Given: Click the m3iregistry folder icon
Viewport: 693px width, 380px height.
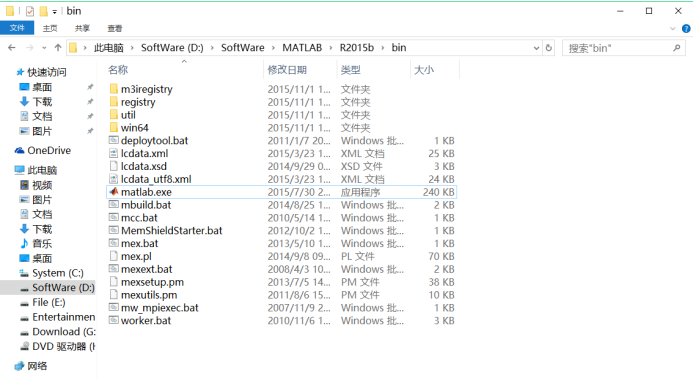Looking at the screenshot, I should [x=114, y=89].
